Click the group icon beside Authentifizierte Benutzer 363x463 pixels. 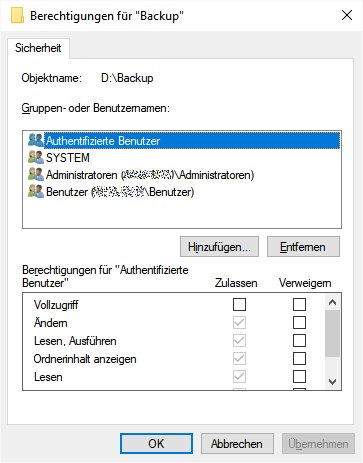[x=36, y=140]
